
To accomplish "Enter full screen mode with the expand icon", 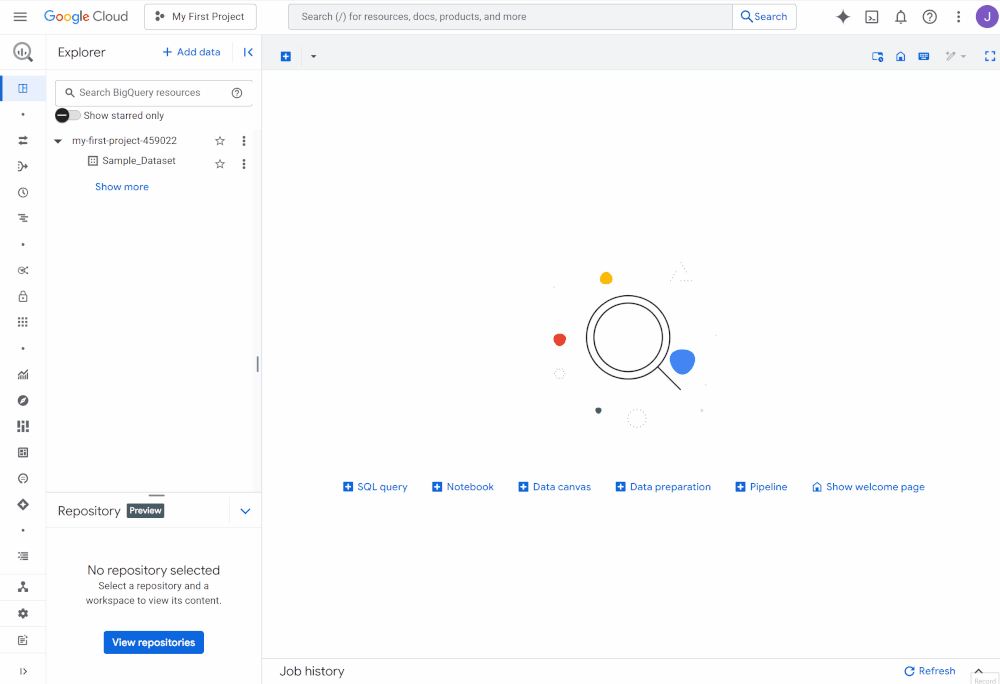I will (990, 56).
